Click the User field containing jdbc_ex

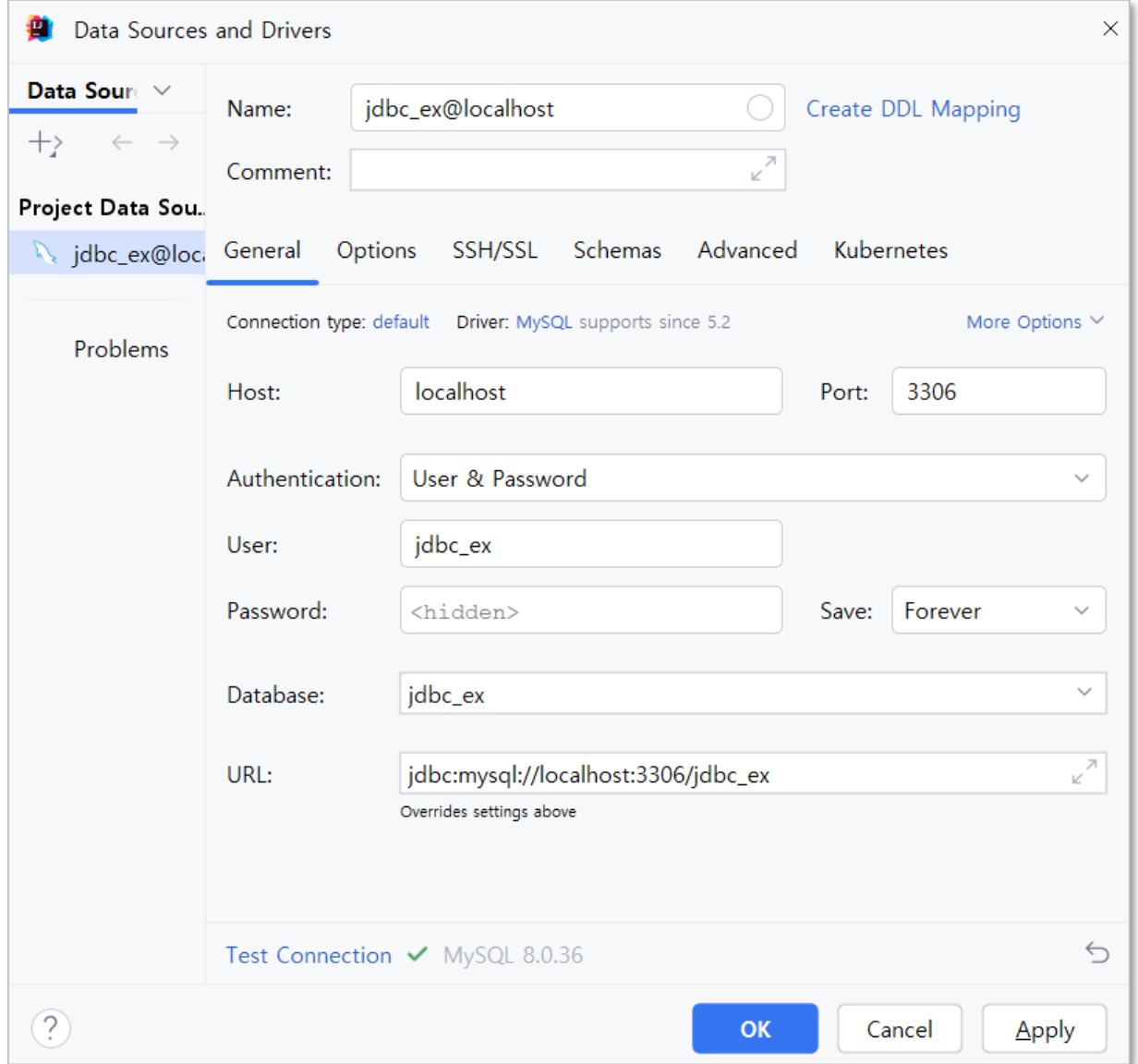point(591,543)
